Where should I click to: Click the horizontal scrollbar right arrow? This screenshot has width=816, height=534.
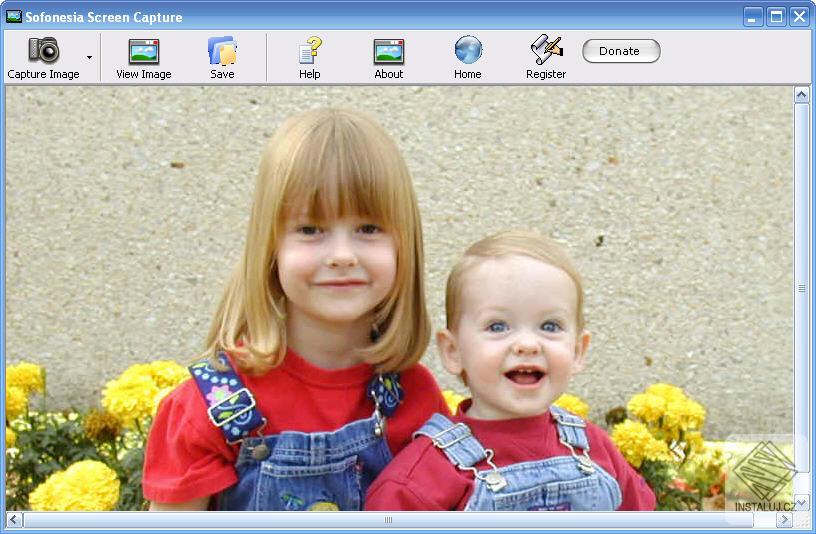tap(784, 519)
